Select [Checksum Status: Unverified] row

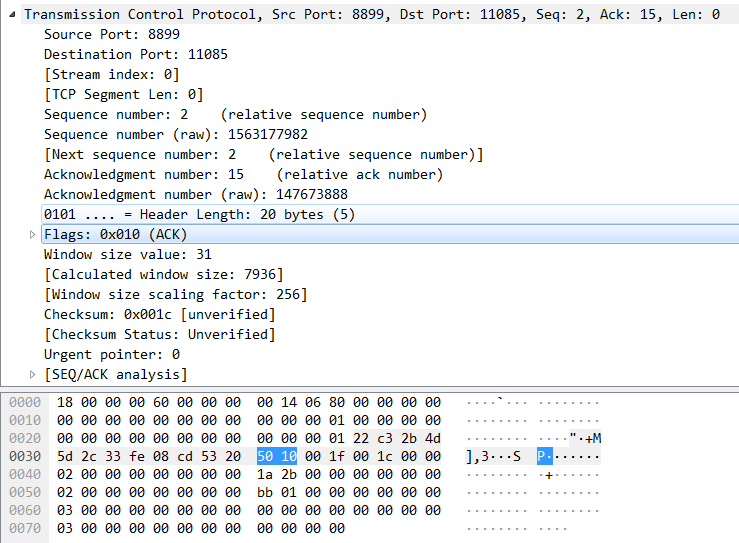tap(159, 335)
